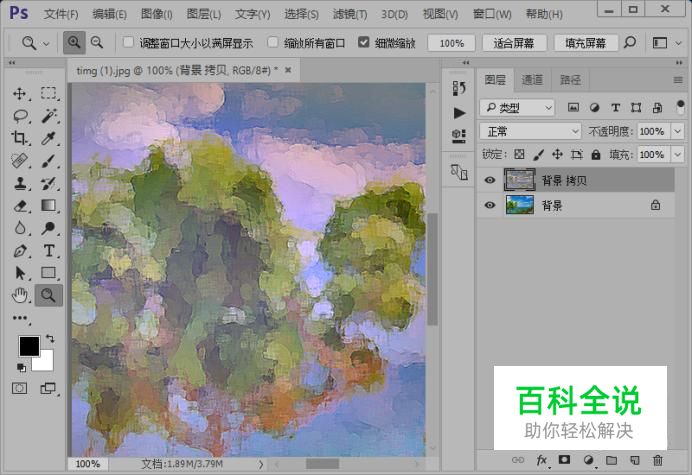Click the delete layer trash icon
This screenshot has height=475, width=692.
tap(658, 460)
